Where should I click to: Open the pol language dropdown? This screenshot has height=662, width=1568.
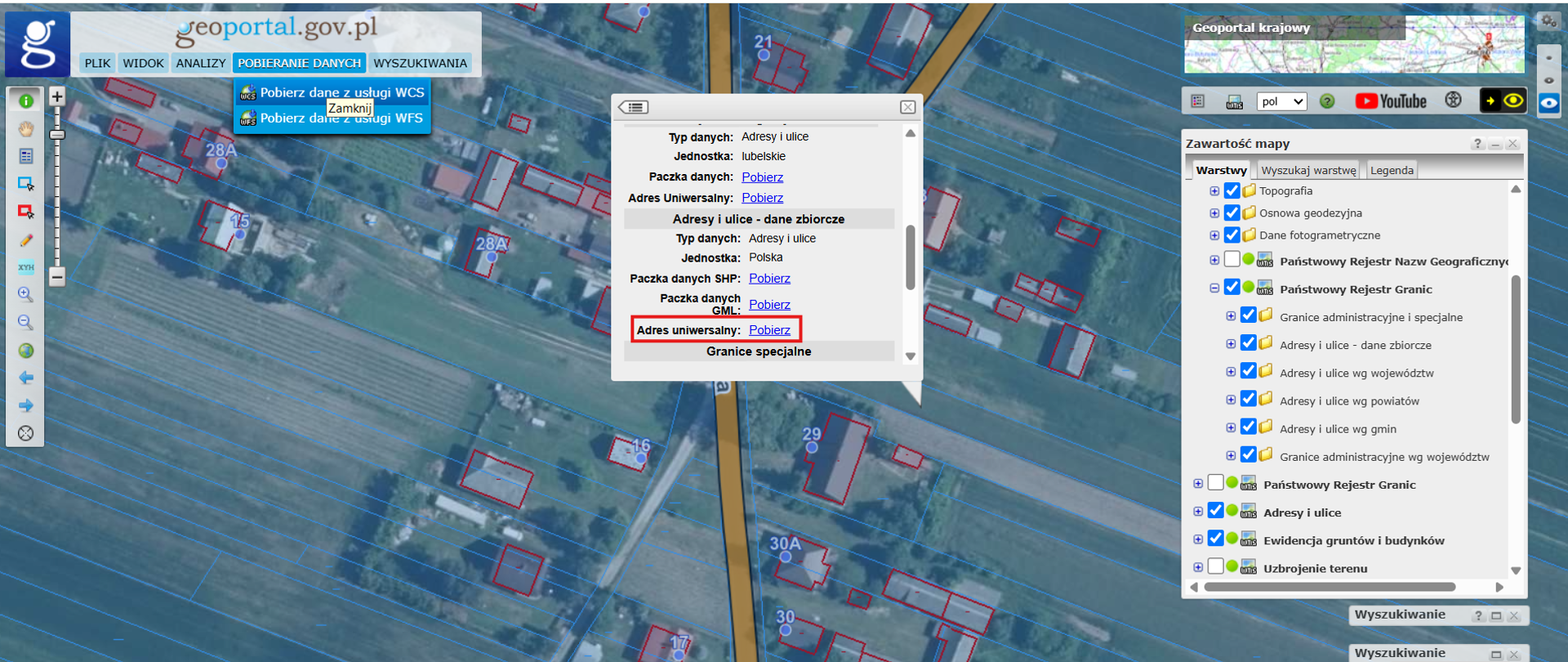coord(1281,101)
